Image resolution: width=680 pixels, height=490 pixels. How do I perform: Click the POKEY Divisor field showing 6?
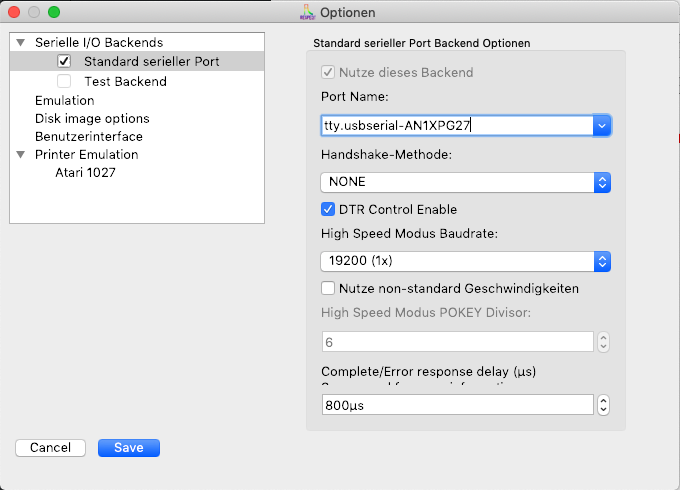coord(458,342)
